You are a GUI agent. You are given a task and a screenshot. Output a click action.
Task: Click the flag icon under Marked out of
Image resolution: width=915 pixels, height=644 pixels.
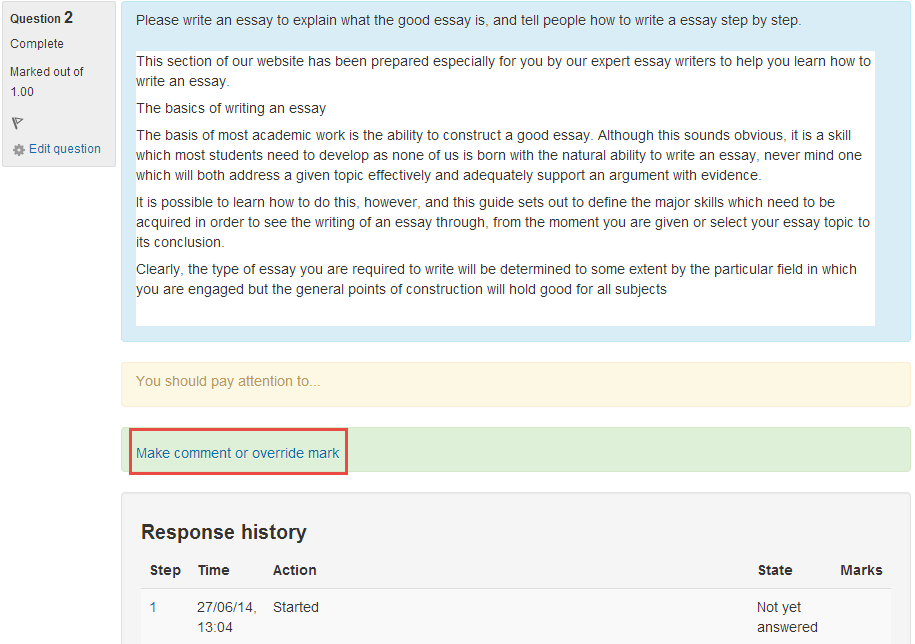[x=17, y=123]
